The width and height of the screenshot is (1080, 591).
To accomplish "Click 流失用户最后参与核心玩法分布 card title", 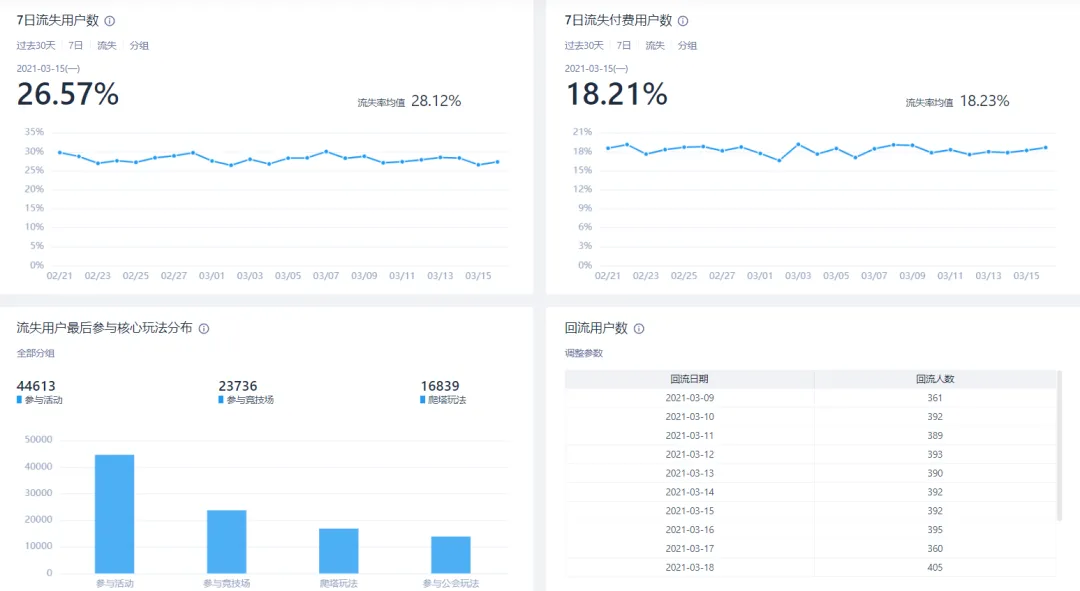I will tap(105, 328).
